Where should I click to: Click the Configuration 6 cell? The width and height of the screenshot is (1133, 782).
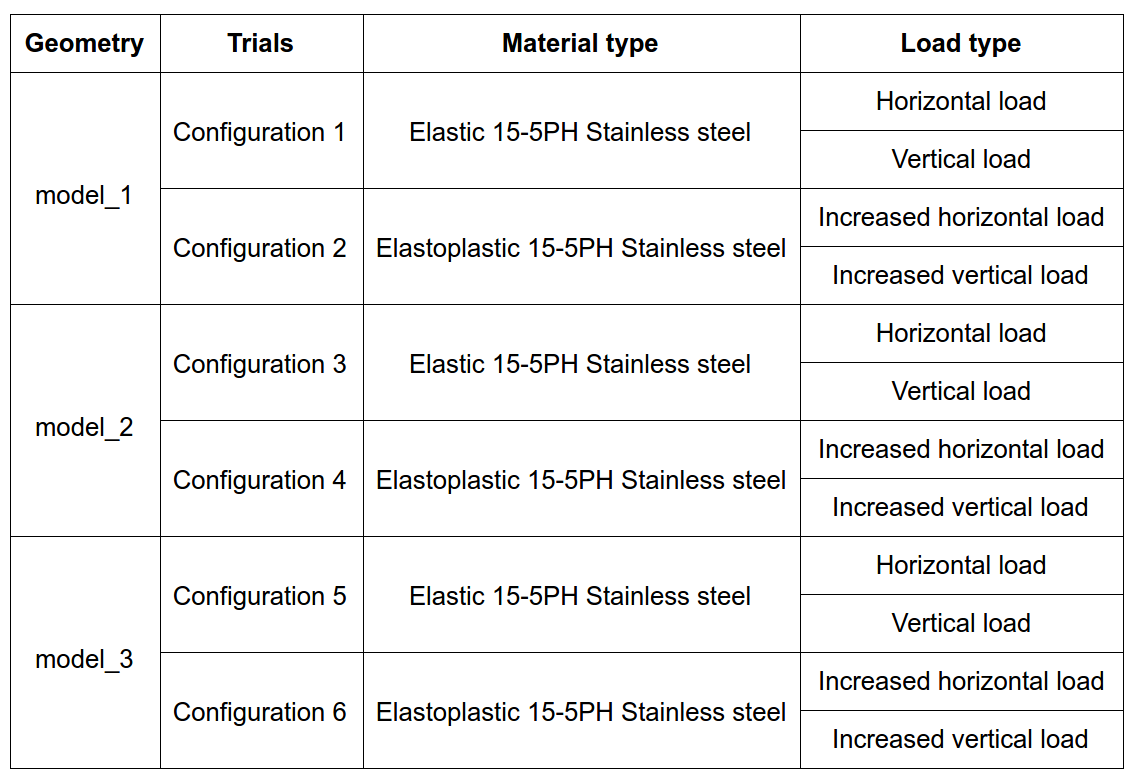pos(260,712)
